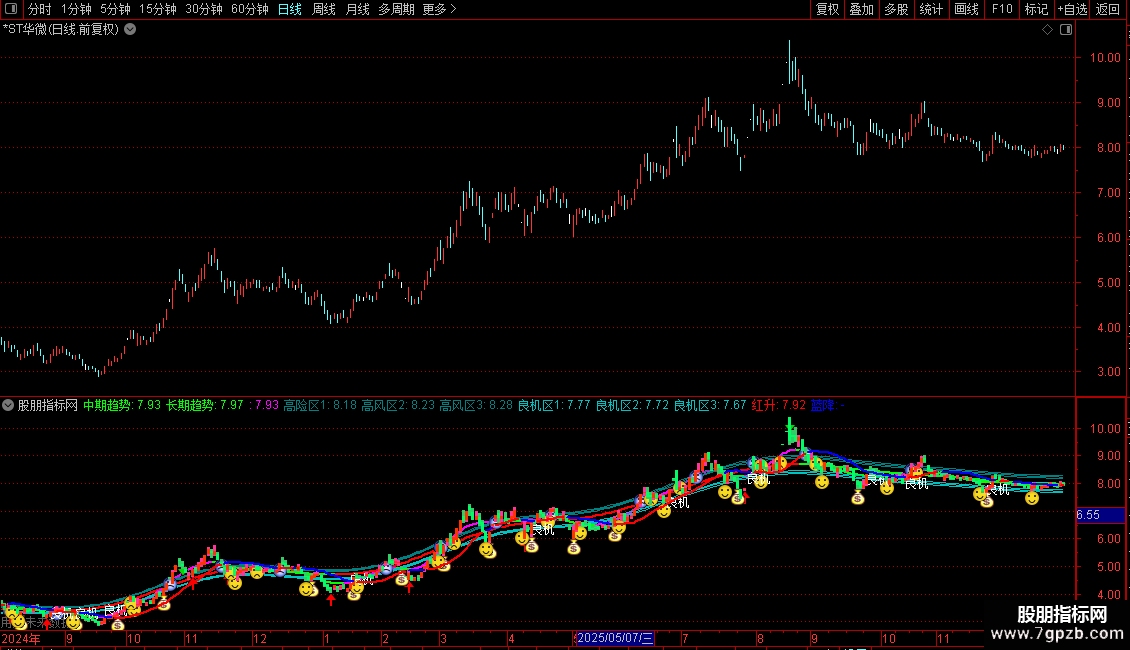Click the 标记 mark button
The height and width of the screenshot is (650, 1130).
(1036, 9)
